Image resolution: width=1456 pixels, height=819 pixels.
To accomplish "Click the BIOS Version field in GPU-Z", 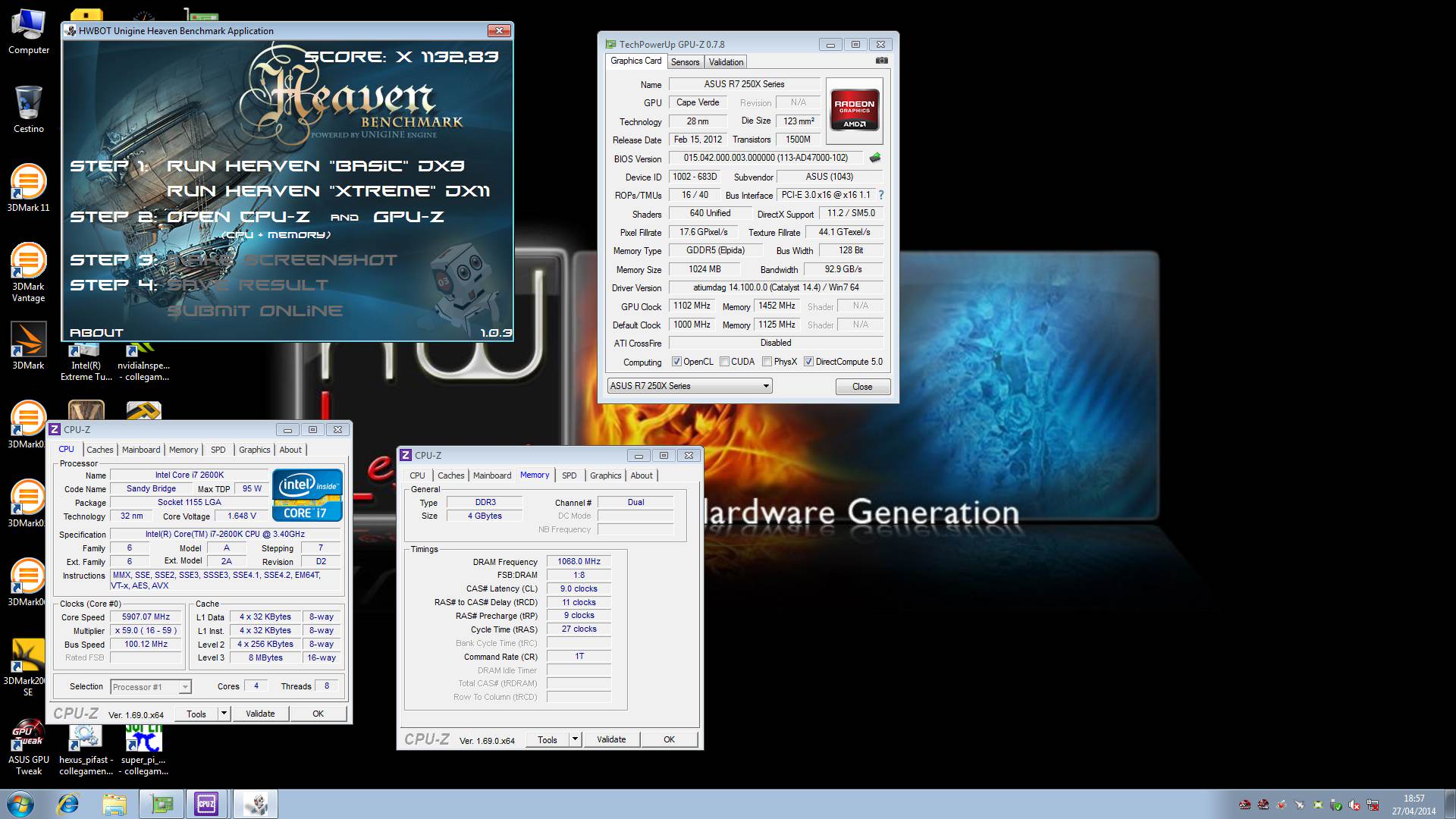I will (765, 158).
